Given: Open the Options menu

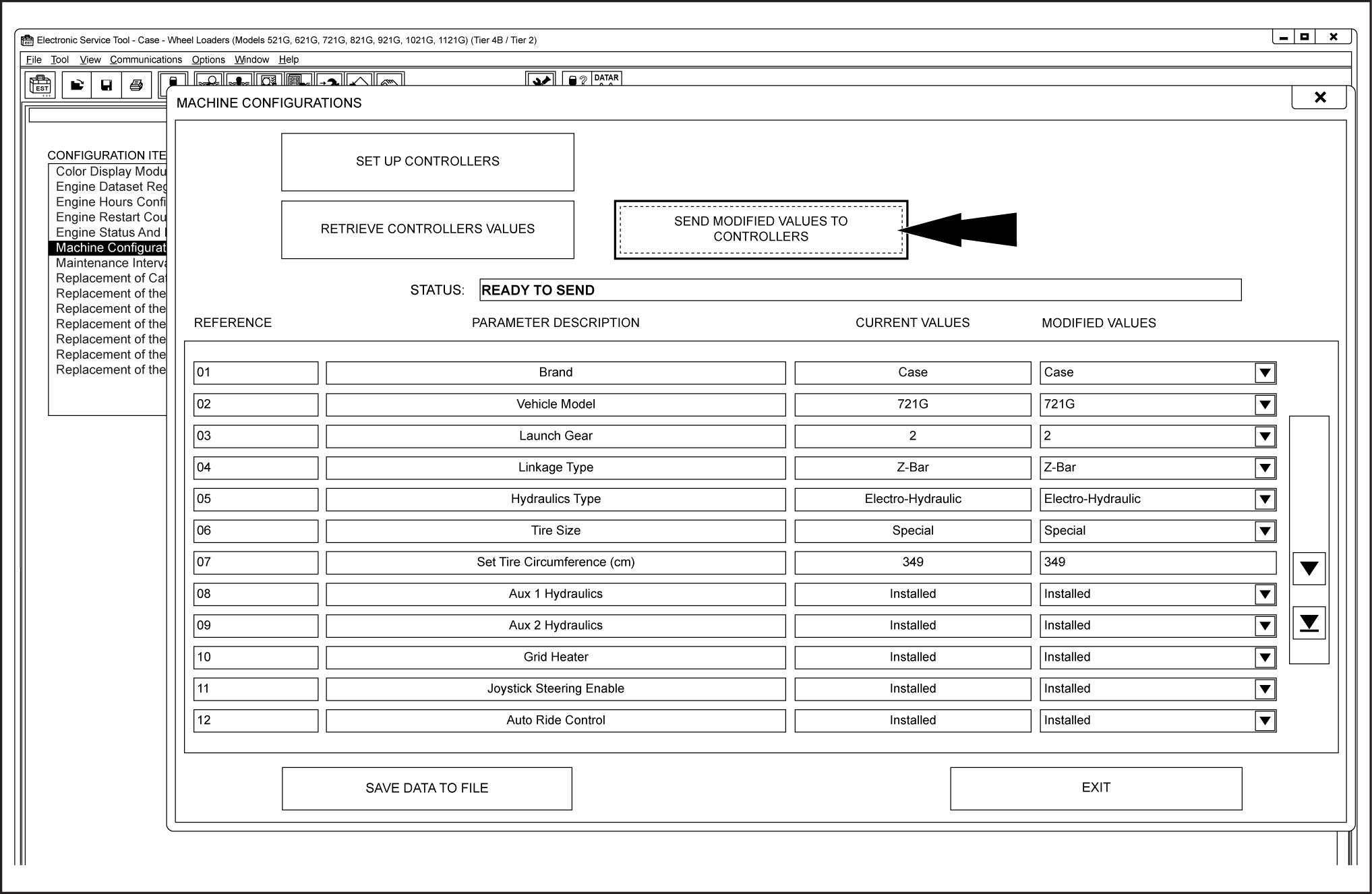Looking at the screenshot, I should click(x=208, y=59).
